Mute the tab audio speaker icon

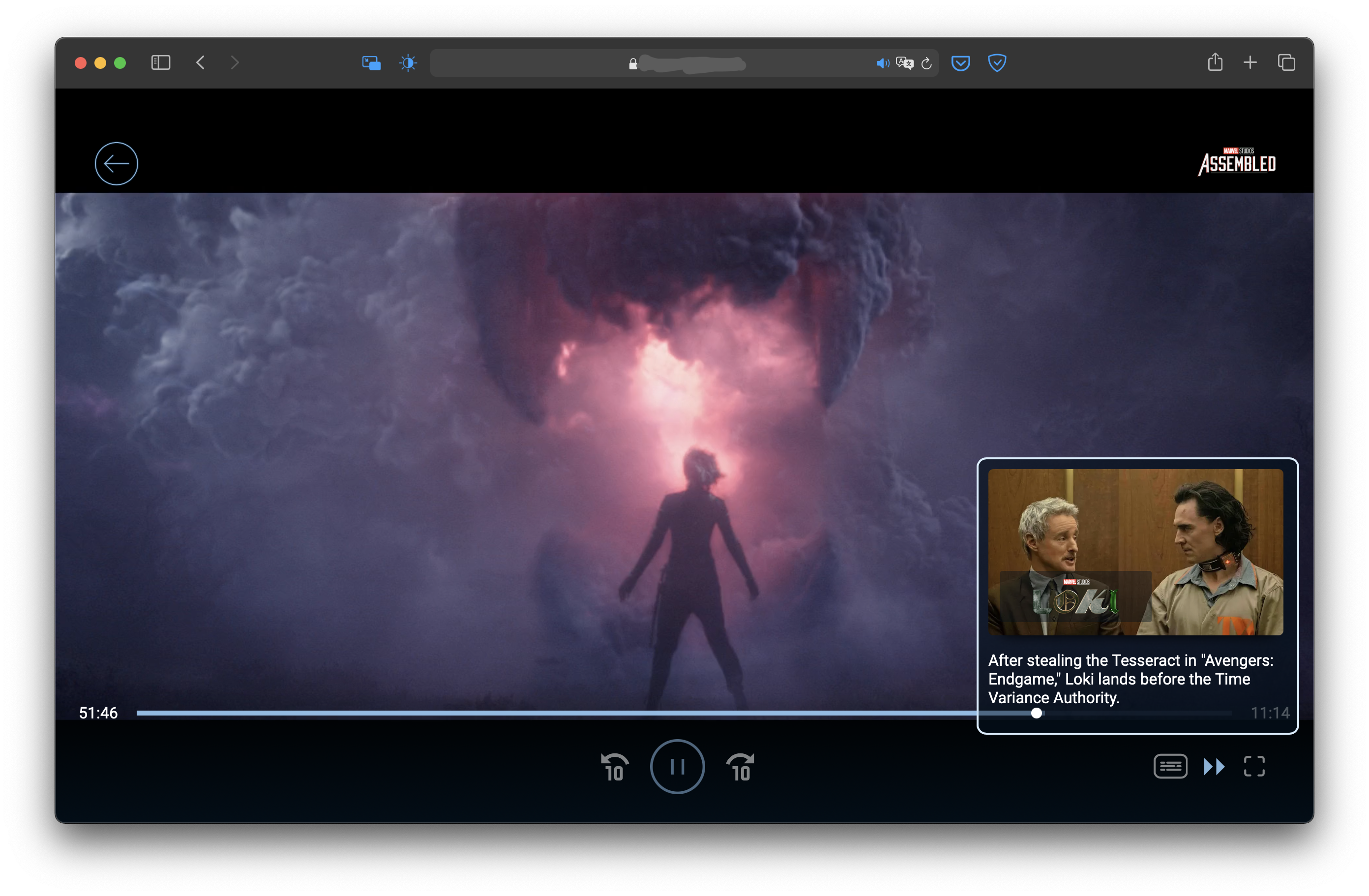click(x=882, y=63)
